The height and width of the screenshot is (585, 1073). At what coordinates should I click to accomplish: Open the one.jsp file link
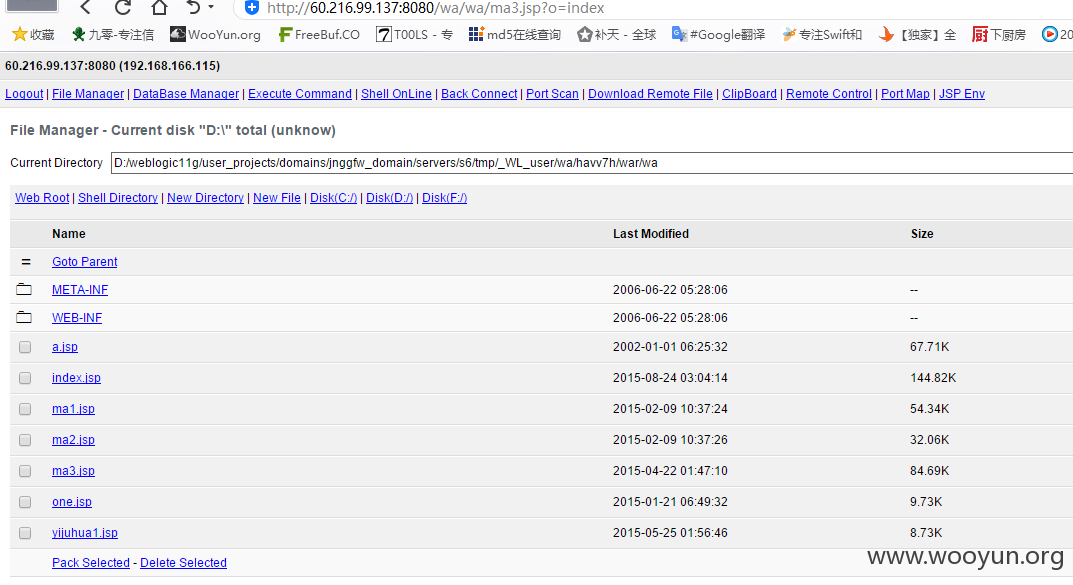72,502
